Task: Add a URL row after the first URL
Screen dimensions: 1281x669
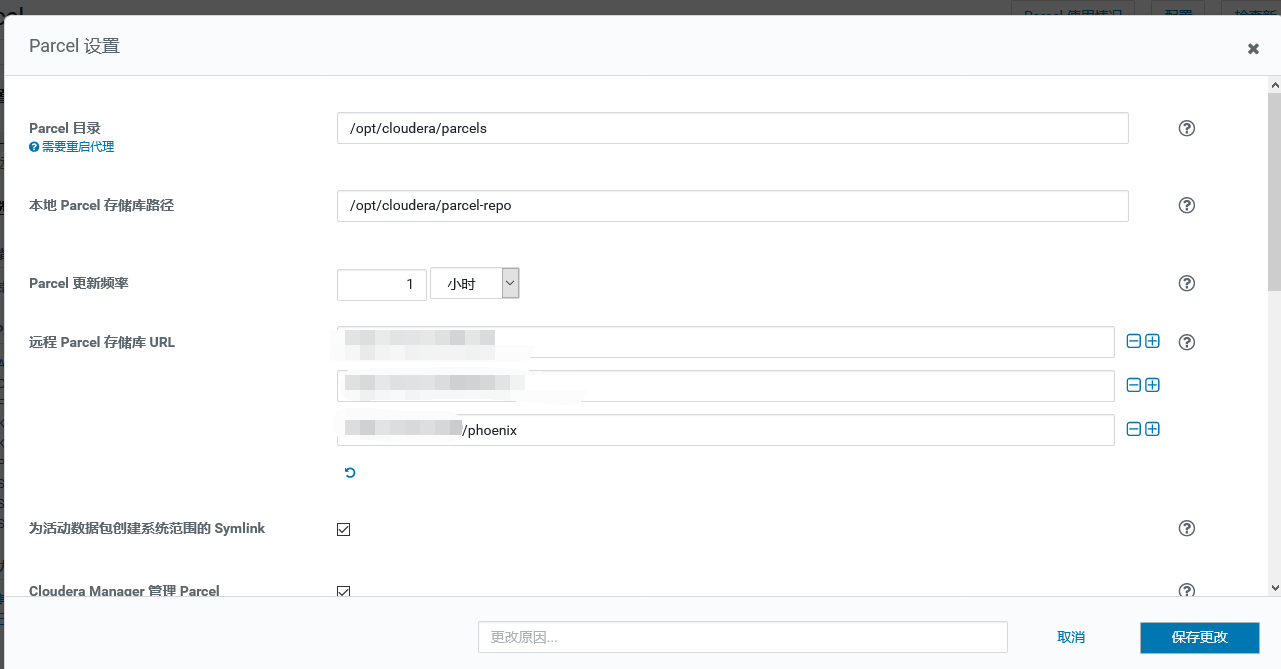Action: pyautogui.click(x=1152, y=341)
